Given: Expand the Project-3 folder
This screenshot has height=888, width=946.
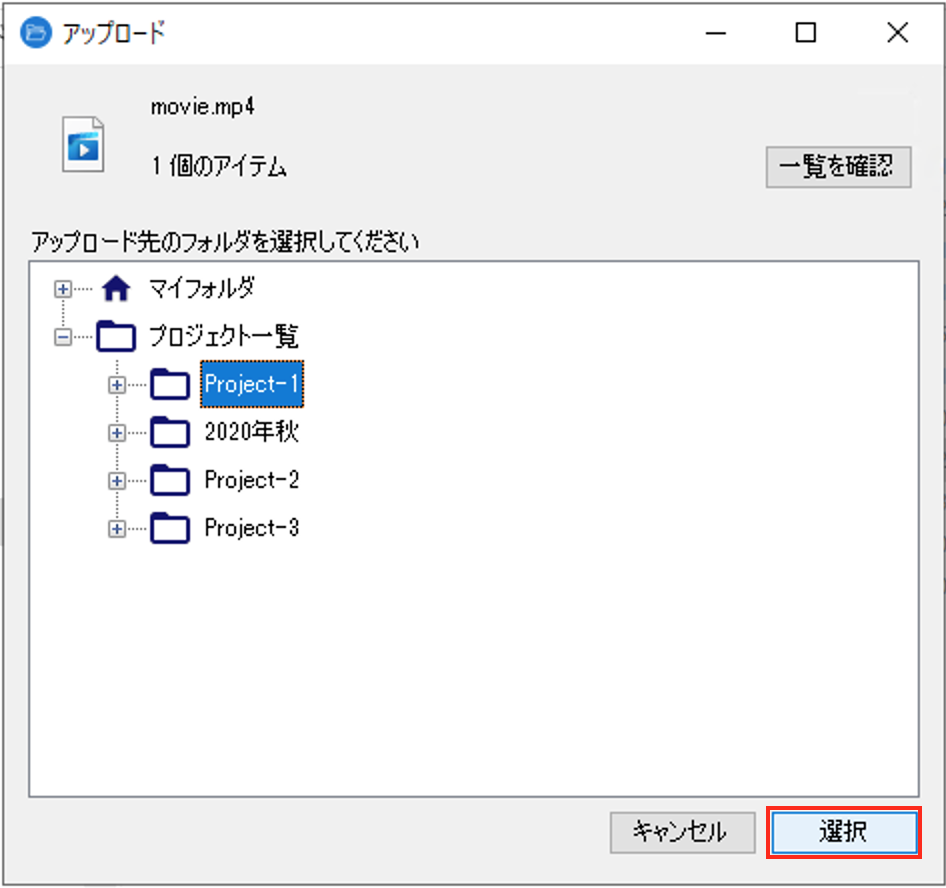Looking at the screenshot, I should coord(116,528).
